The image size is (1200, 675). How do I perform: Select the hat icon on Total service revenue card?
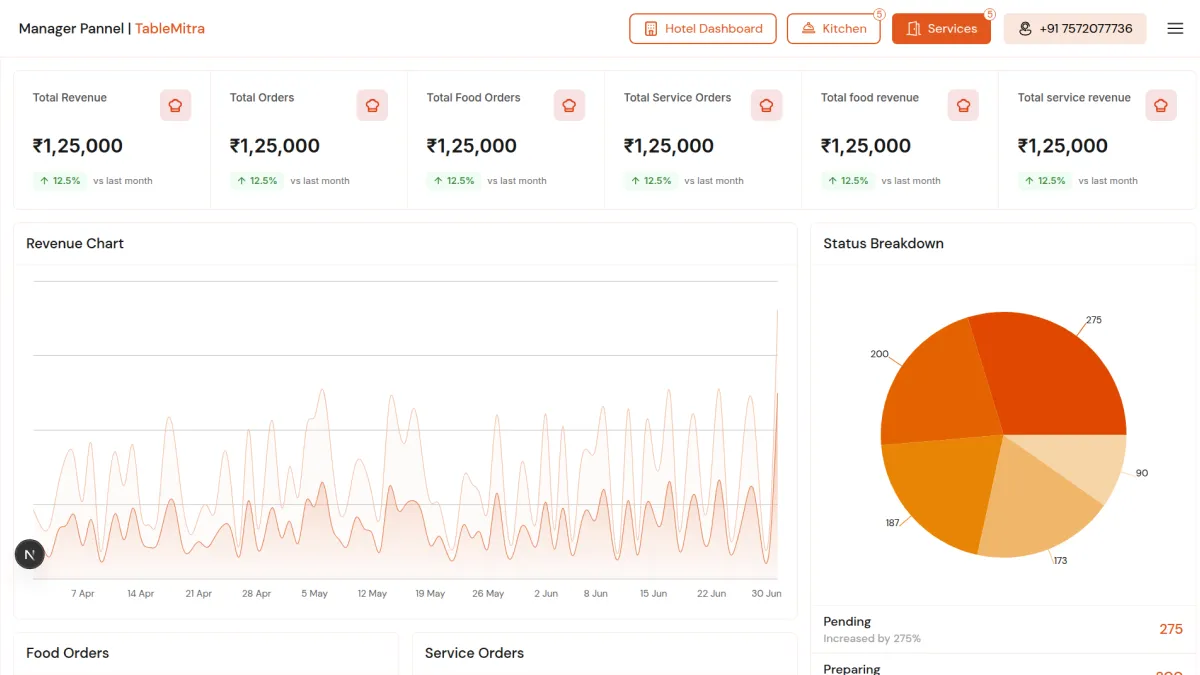(1161, 105)
